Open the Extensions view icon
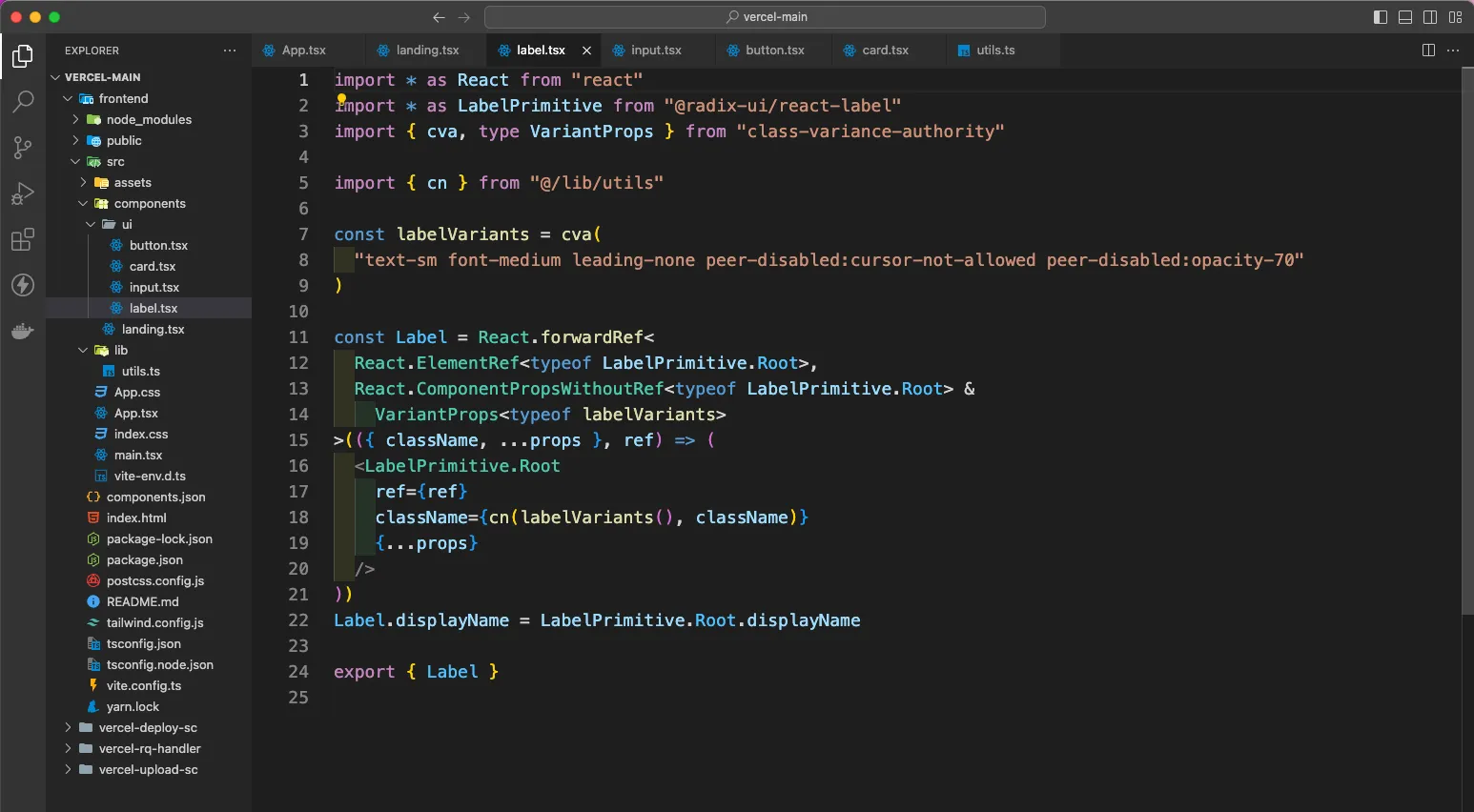This screenshot has height=812, width=1474. coord(23,239)
